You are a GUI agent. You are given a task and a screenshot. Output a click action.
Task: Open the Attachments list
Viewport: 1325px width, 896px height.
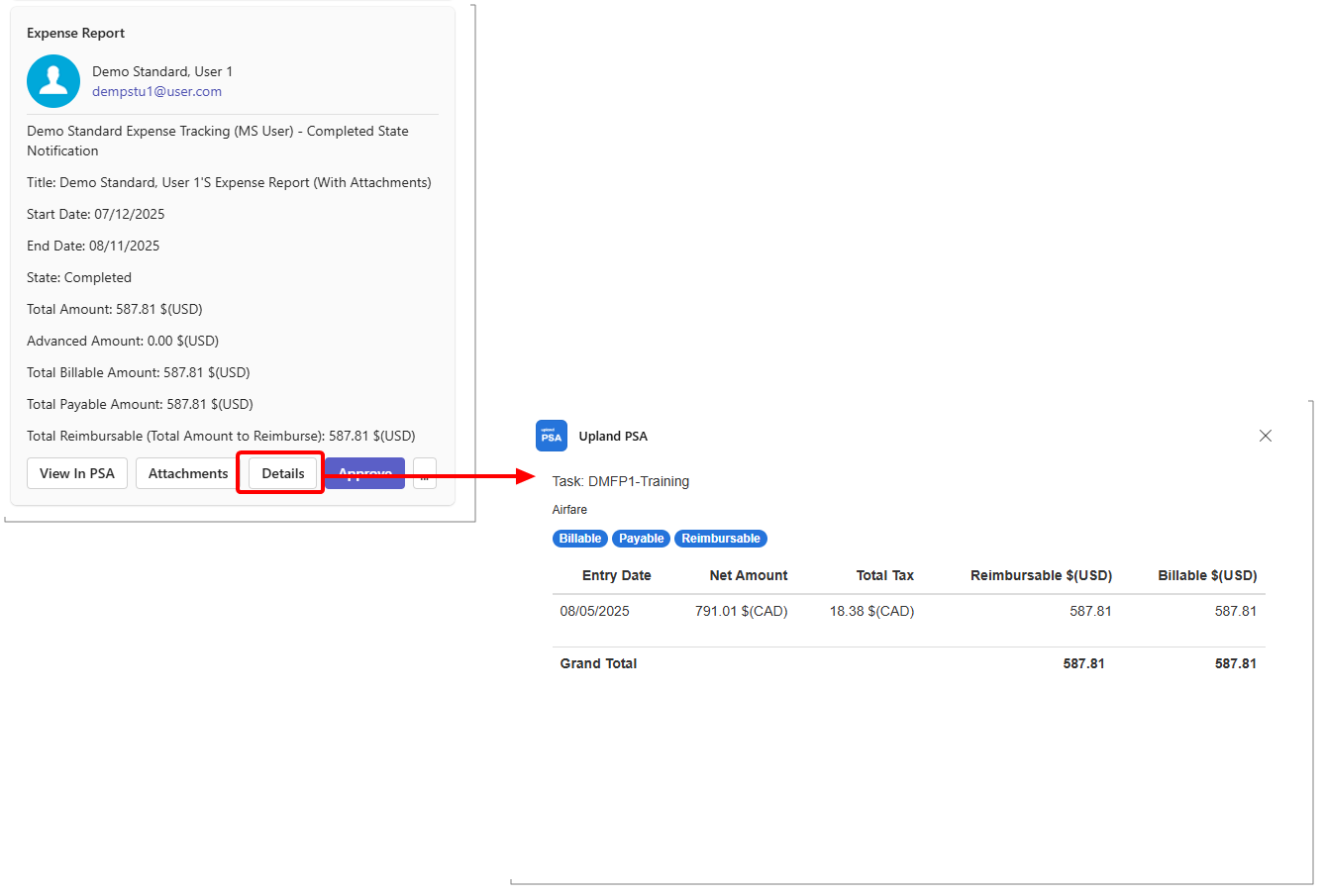185,473
